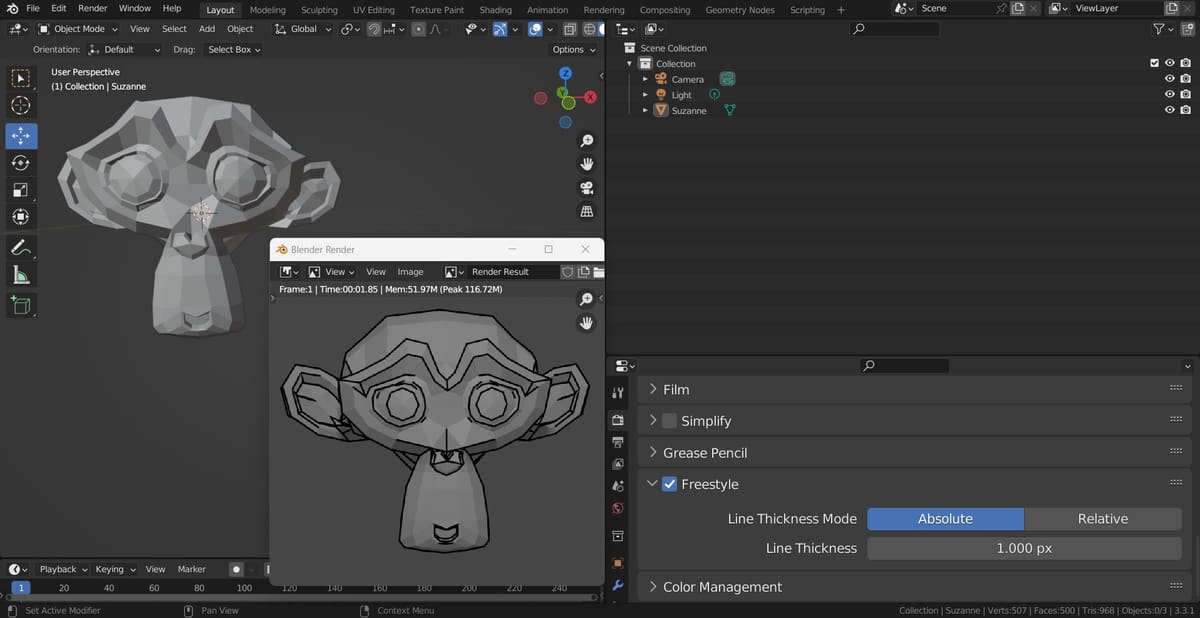Activate the Rotate tool
This screenshot has width=1200, height=618.
tap(21, 163)
